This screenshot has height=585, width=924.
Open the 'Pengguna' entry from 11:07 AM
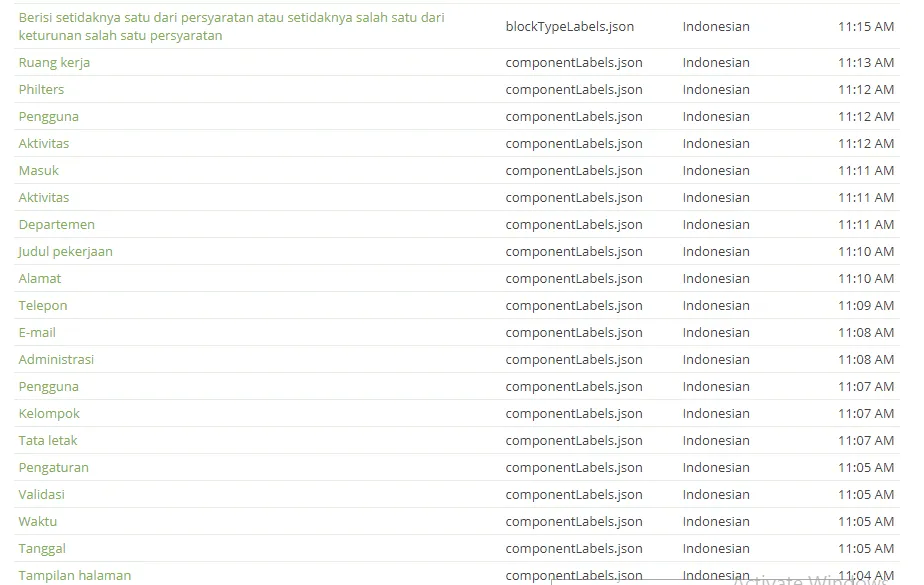[x=48, y=386]
